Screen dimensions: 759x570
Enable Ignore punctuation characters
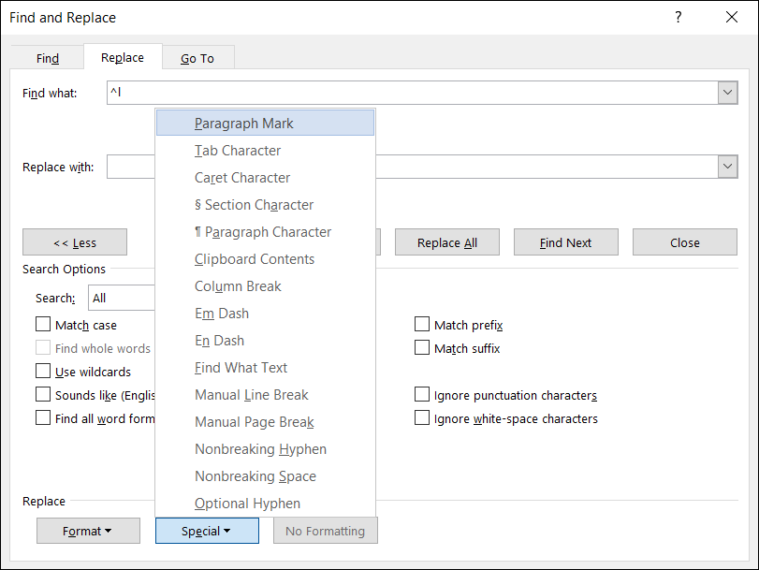pyautogui.click(x=422, y=394)
